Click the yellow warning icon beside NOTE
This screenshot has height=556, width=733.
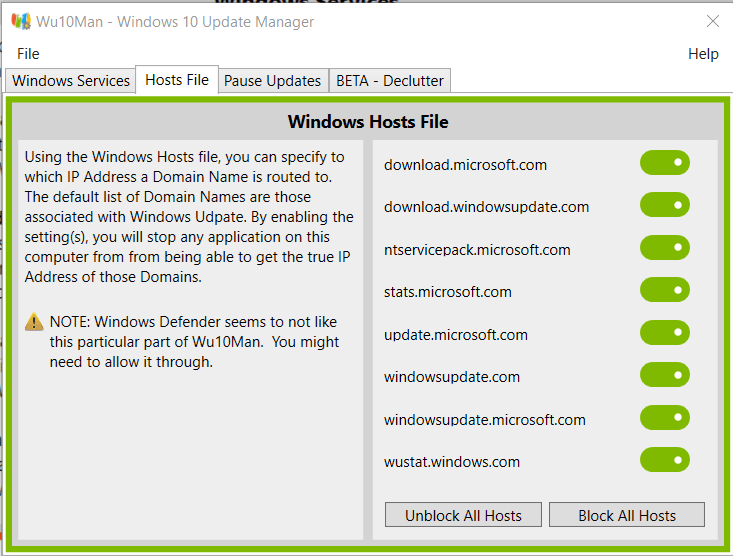click(x=34, y=322)
